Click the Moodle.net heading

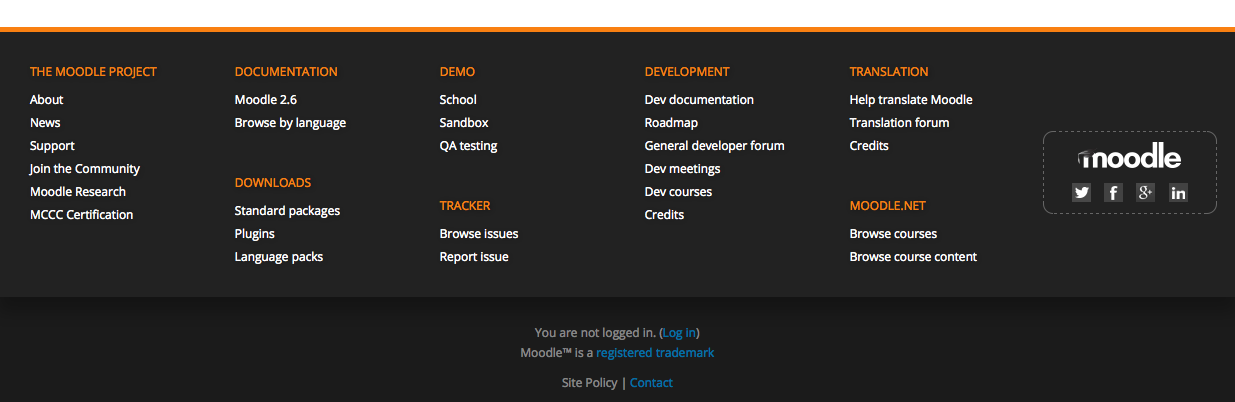point(888,206)
